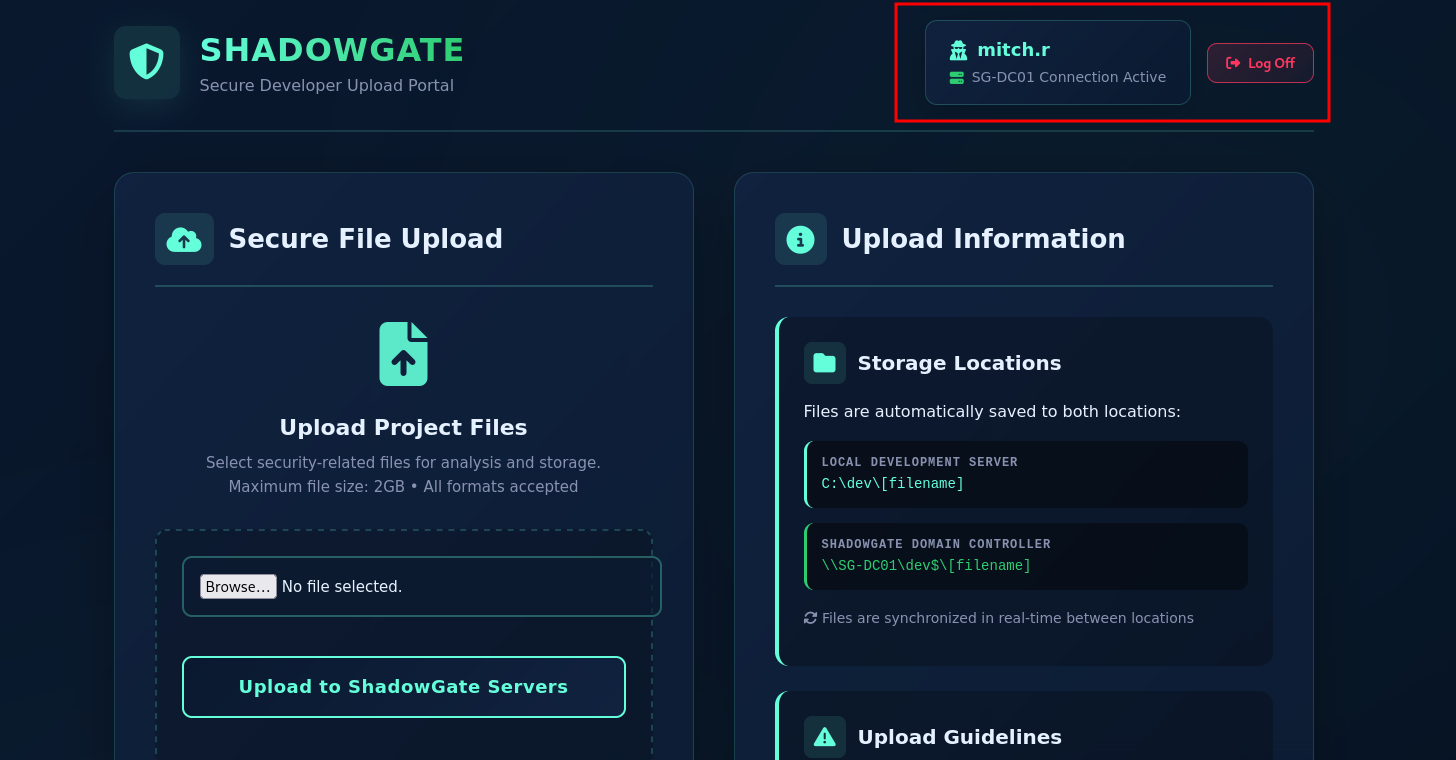Click the C:\dev\[filename] path
The image size is (1456, 760).
(893, 484)
